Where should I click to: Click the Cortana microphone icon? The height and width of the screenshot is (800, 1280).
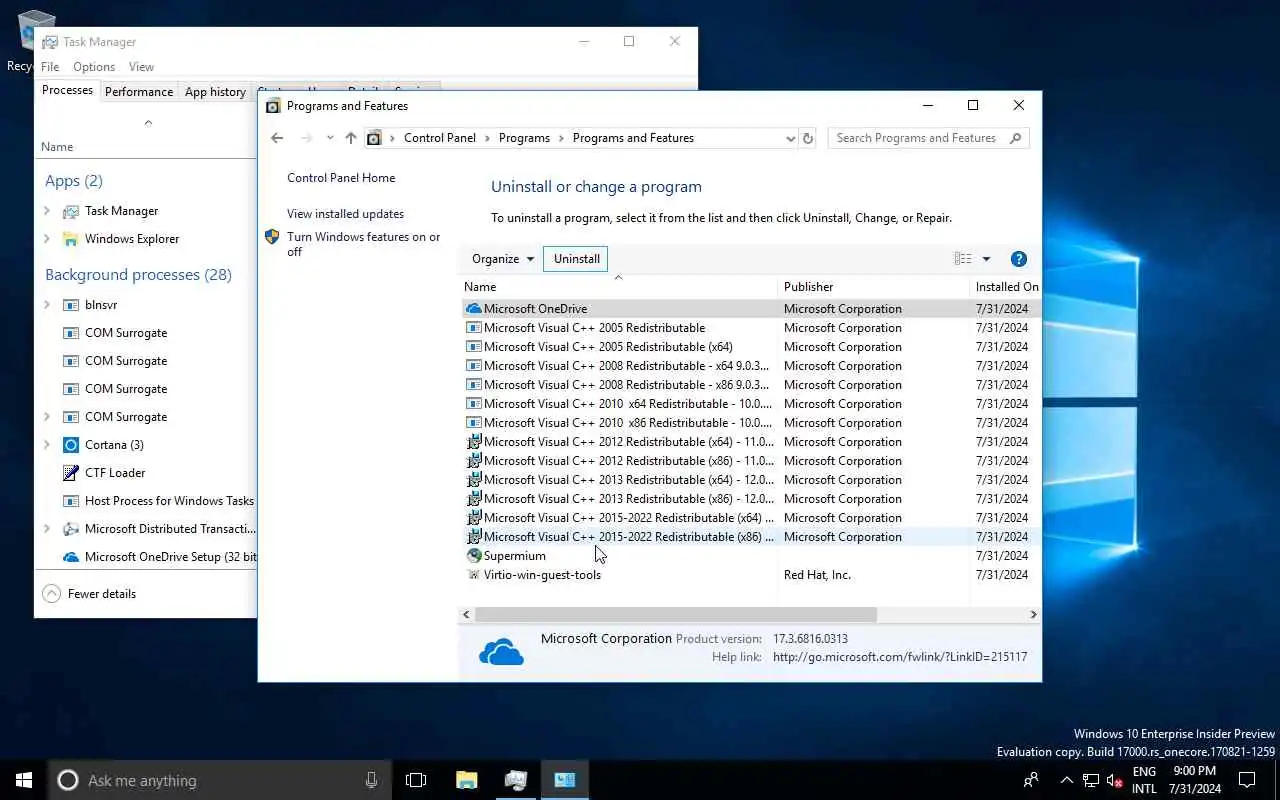coord(371,780)
